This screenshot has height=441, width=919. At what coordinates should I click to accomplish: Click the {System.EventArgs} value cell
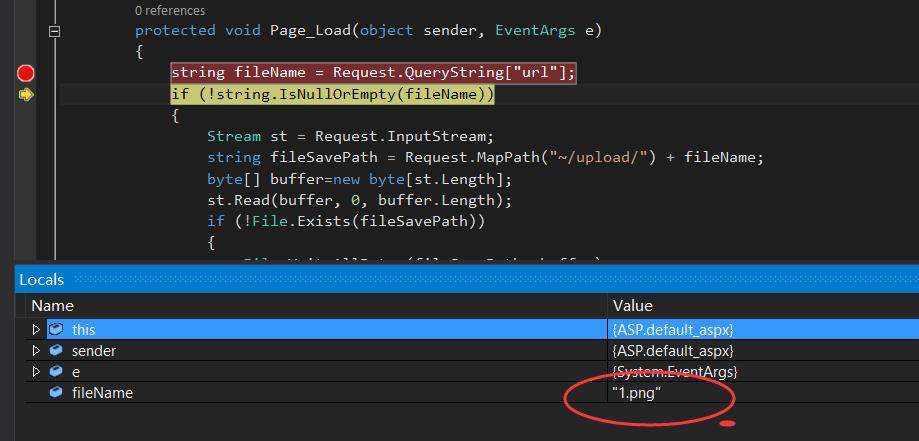[x=675, y=372]
